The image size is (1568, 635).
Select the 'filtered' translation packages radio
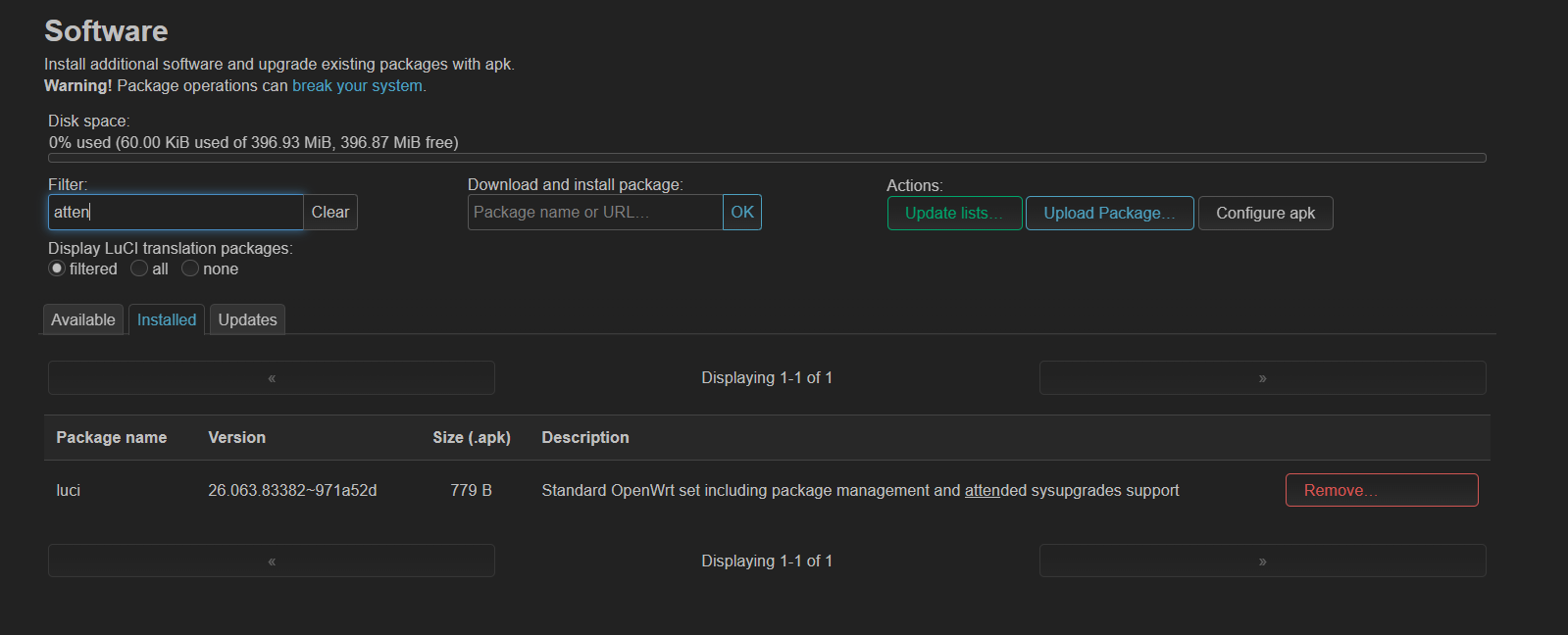[57, 269]
